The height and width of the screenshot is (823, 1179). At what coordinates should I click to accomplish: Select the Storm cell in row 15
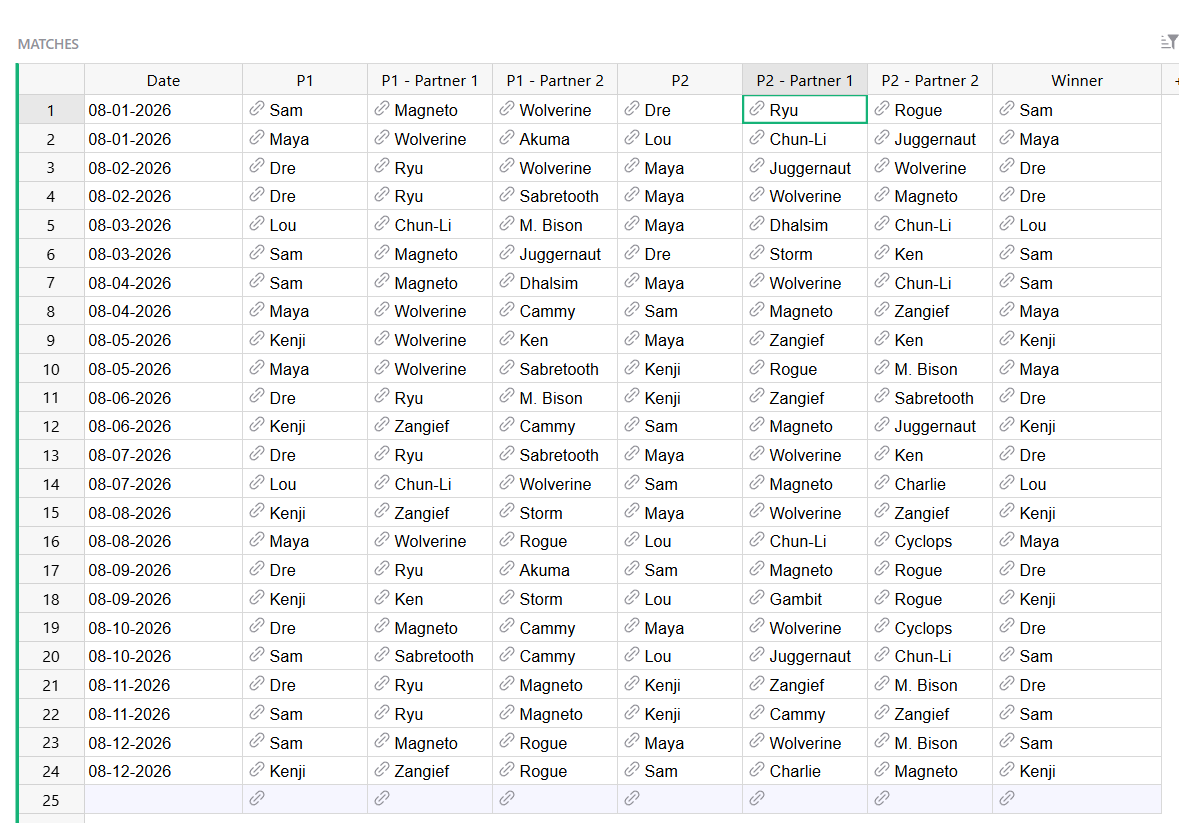[555, 513]
